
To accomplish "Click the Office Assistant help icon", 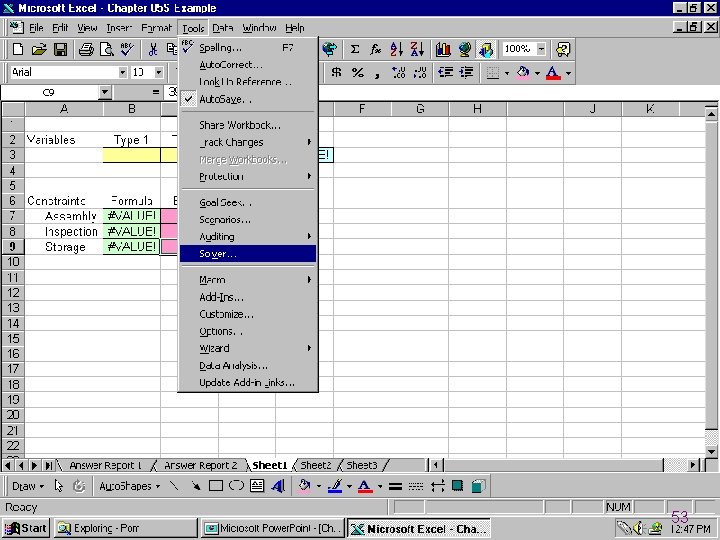I will click(x=563, y=49).
